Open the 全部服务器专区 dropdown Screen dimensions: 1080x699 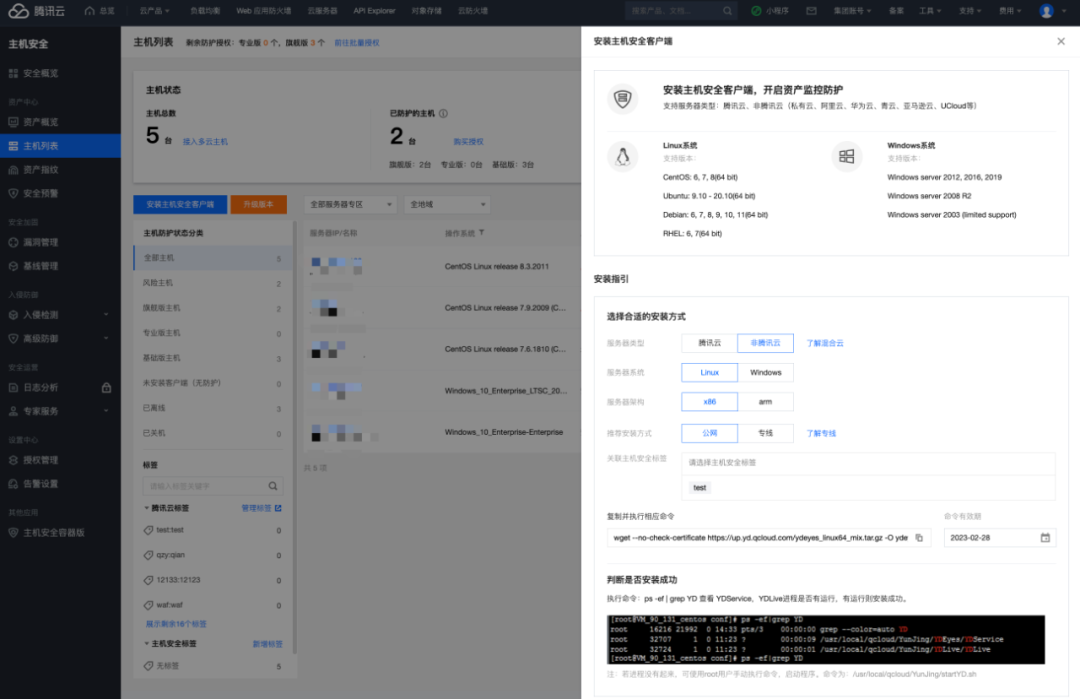point(350,205)
